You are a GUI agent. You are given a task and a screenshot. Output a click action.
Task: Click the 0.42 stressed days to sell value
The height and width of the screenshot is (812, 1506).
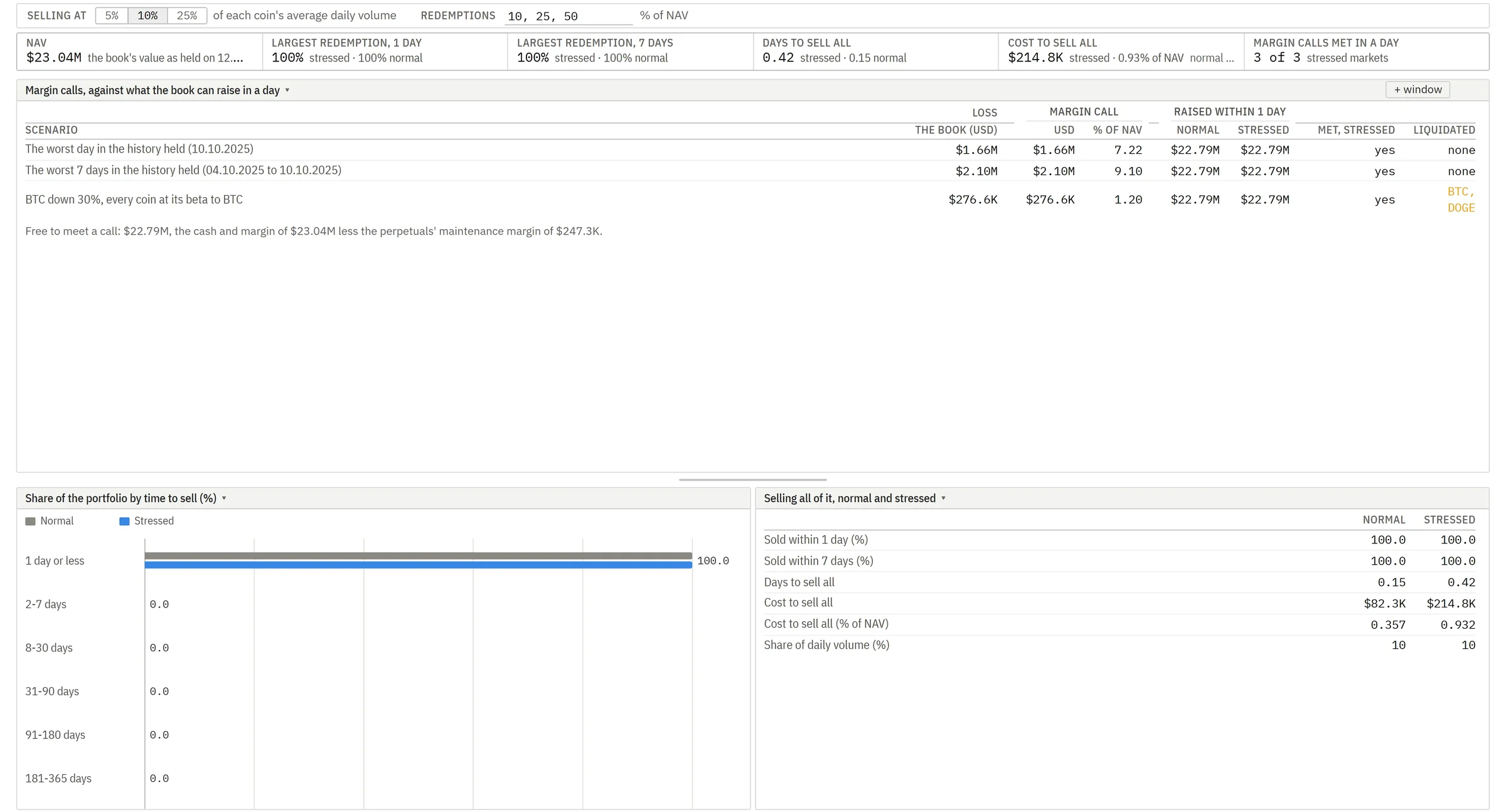click(x=1461, y=582)
